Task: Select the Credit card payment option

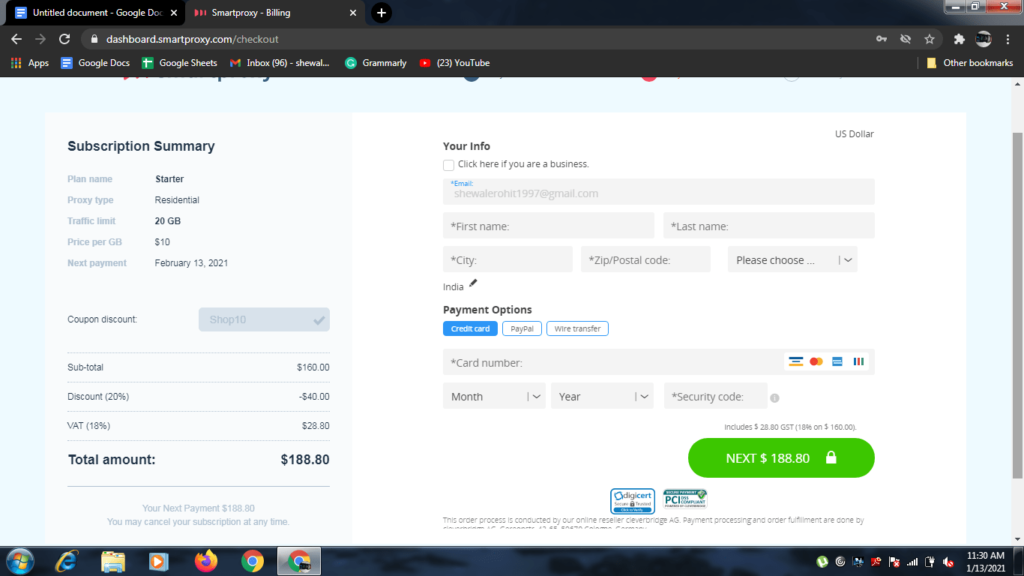Action: 470,328
